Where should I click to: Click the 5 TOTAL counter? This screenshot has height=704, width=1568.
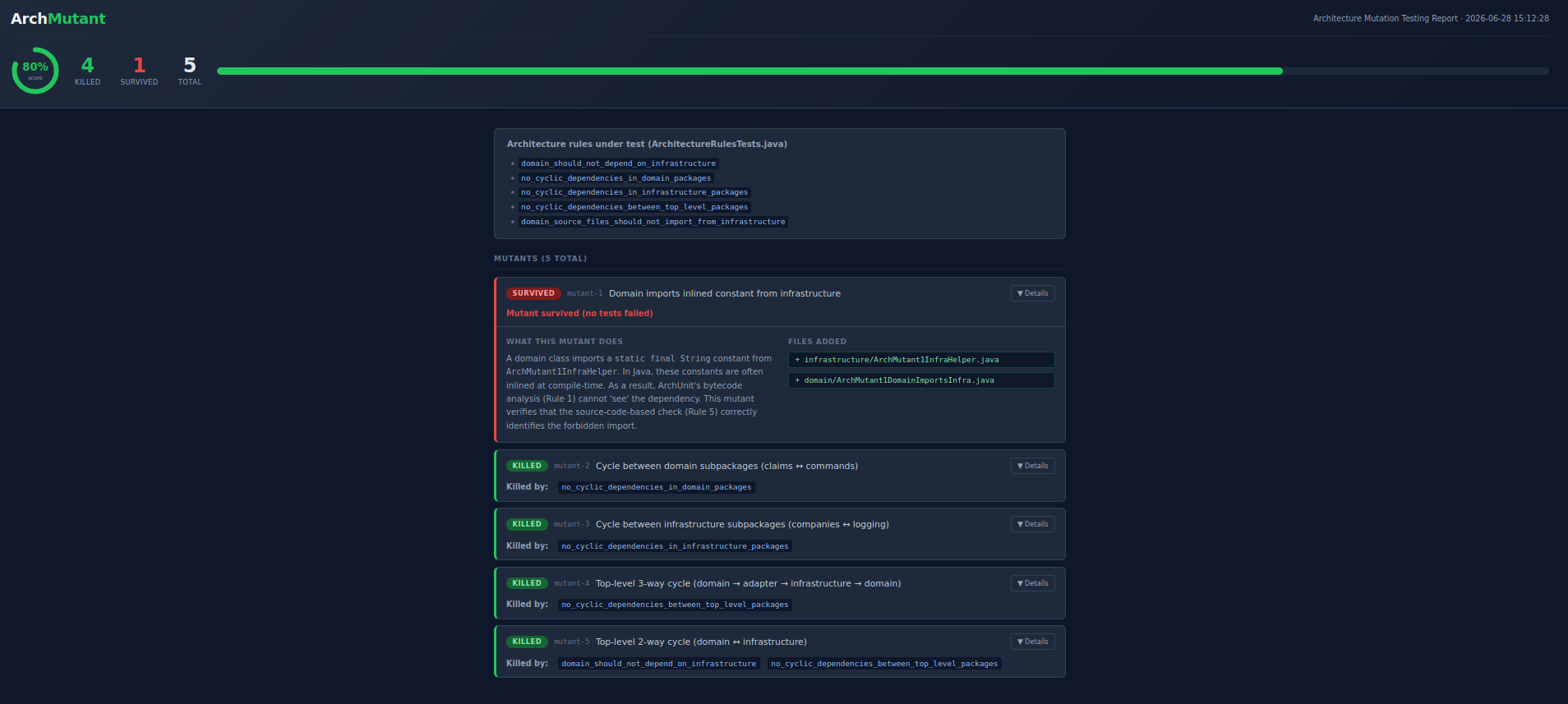pyautogui.click(x=190, y=71)
